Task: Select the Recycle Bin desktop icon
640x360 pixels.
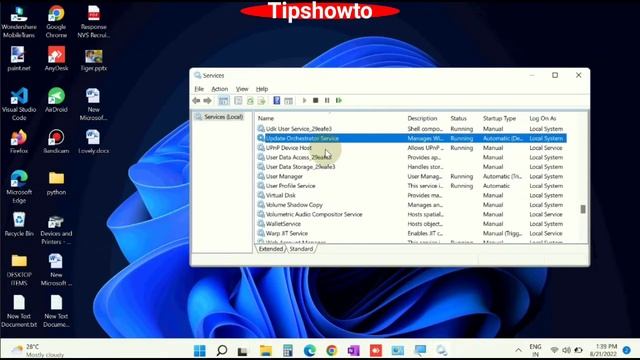Action: (19, 224)
